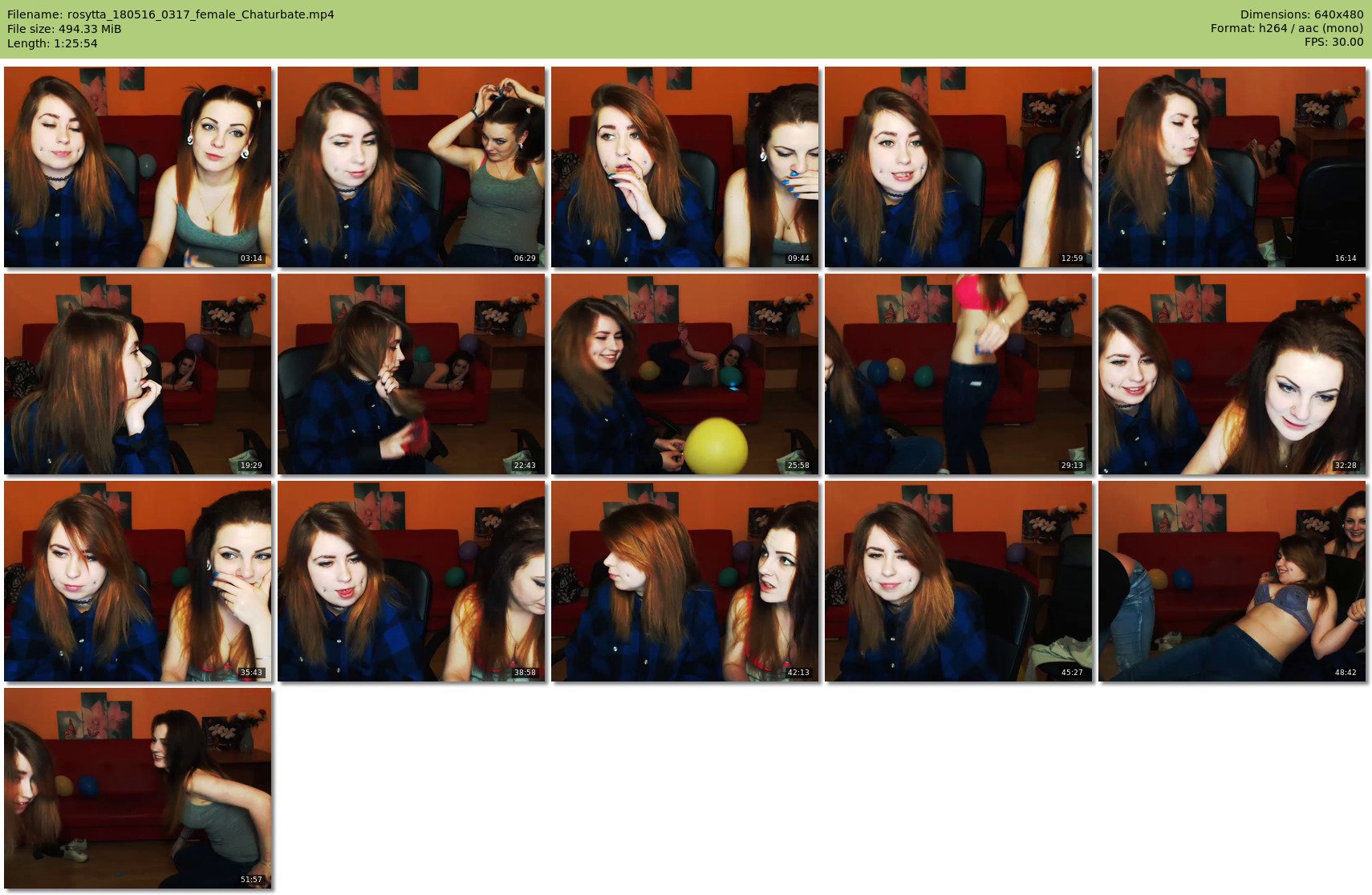Click the Dimensions 640x480 label
The height and width of the screenshot is (895, 1372).
[1301, 14]
